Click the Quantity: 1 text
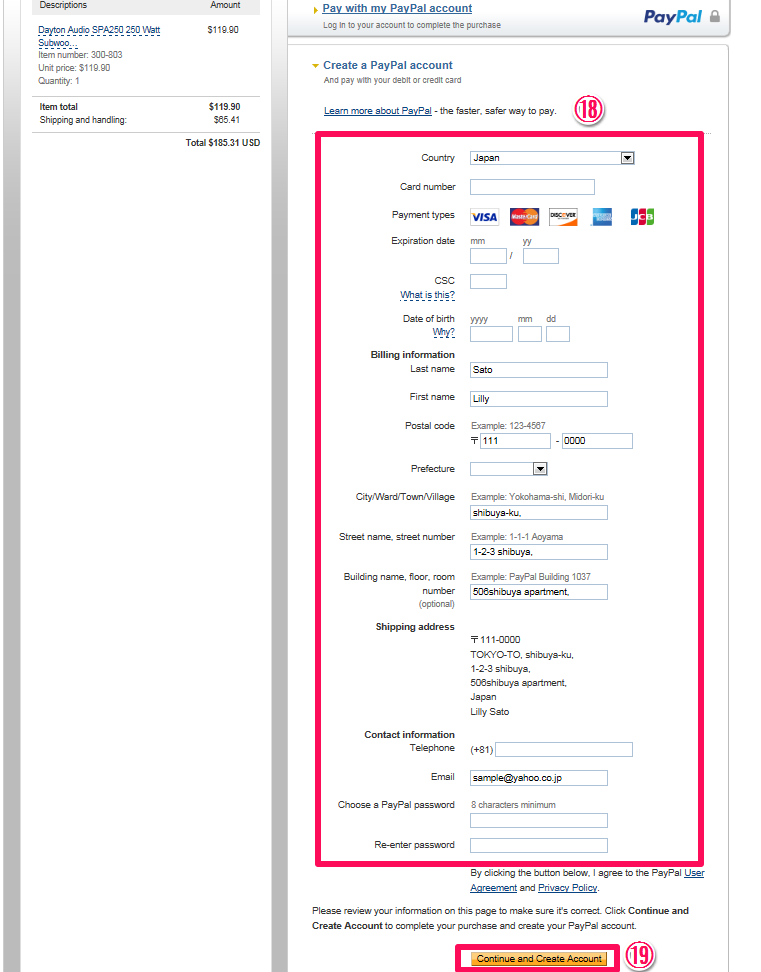Viewport: 761px width, 972px height. tap(58, 81)
